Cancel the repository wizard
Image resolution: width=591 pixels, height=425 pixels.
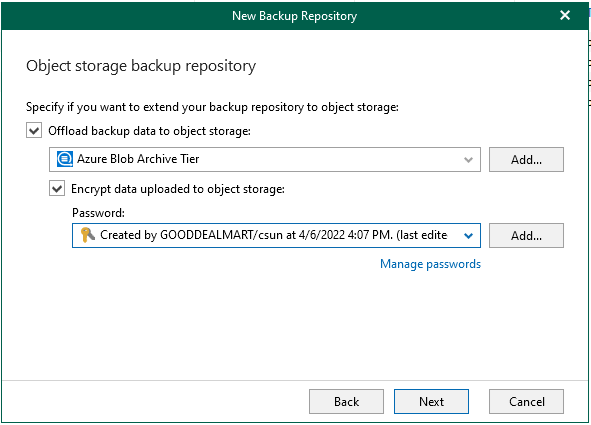pos(527,402)
